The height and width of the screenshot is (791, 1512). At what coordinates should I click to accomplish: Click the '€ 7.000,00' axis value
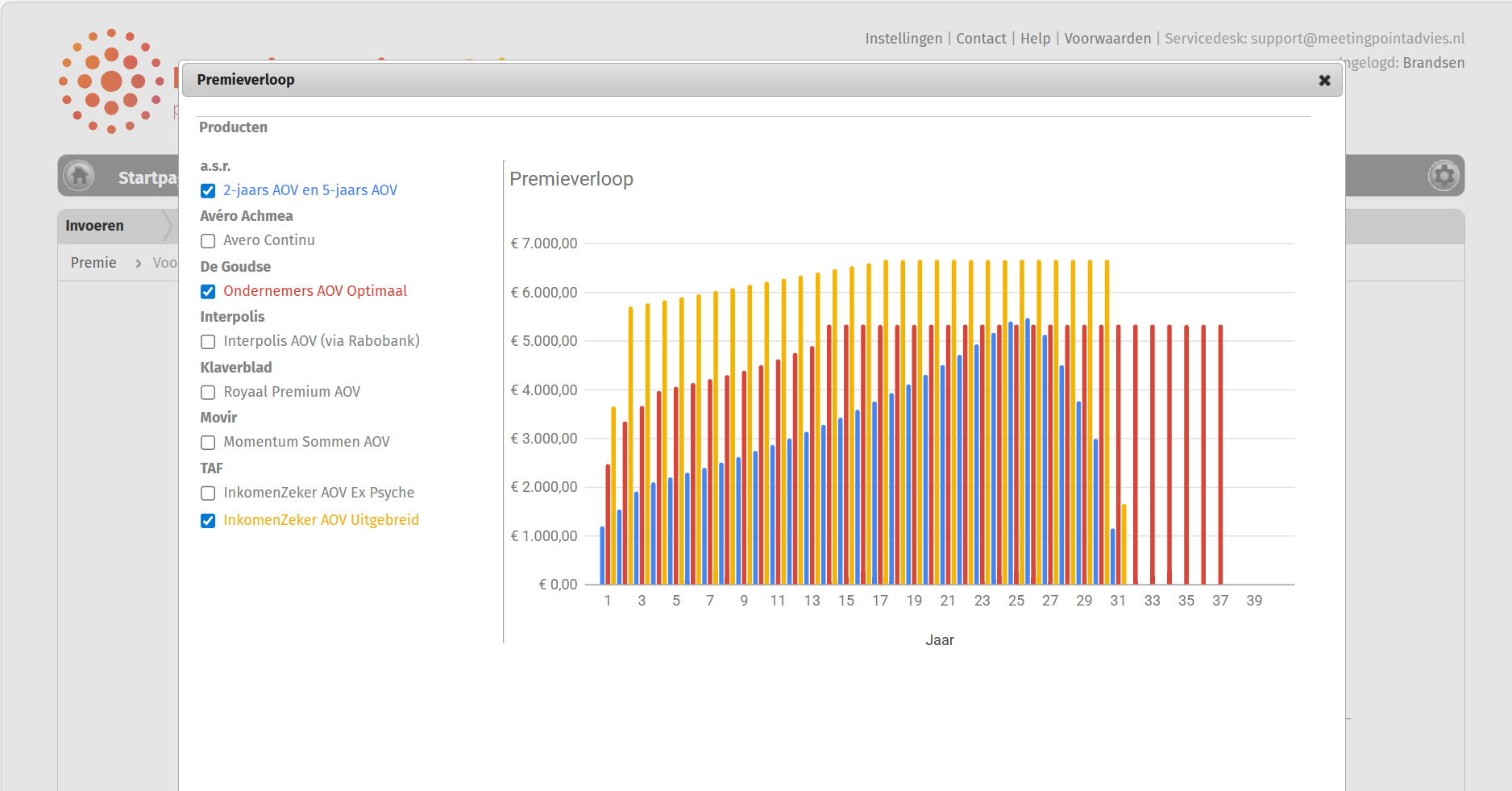[x=544, y=244]
